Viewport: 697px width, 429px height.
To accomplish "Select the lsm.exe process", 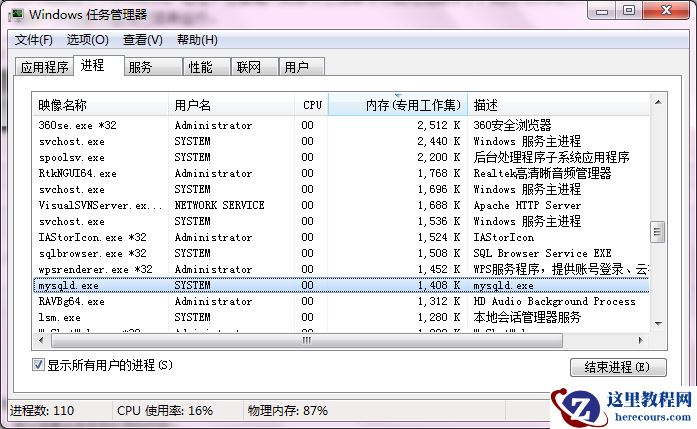I will click(x=341, y=317).
